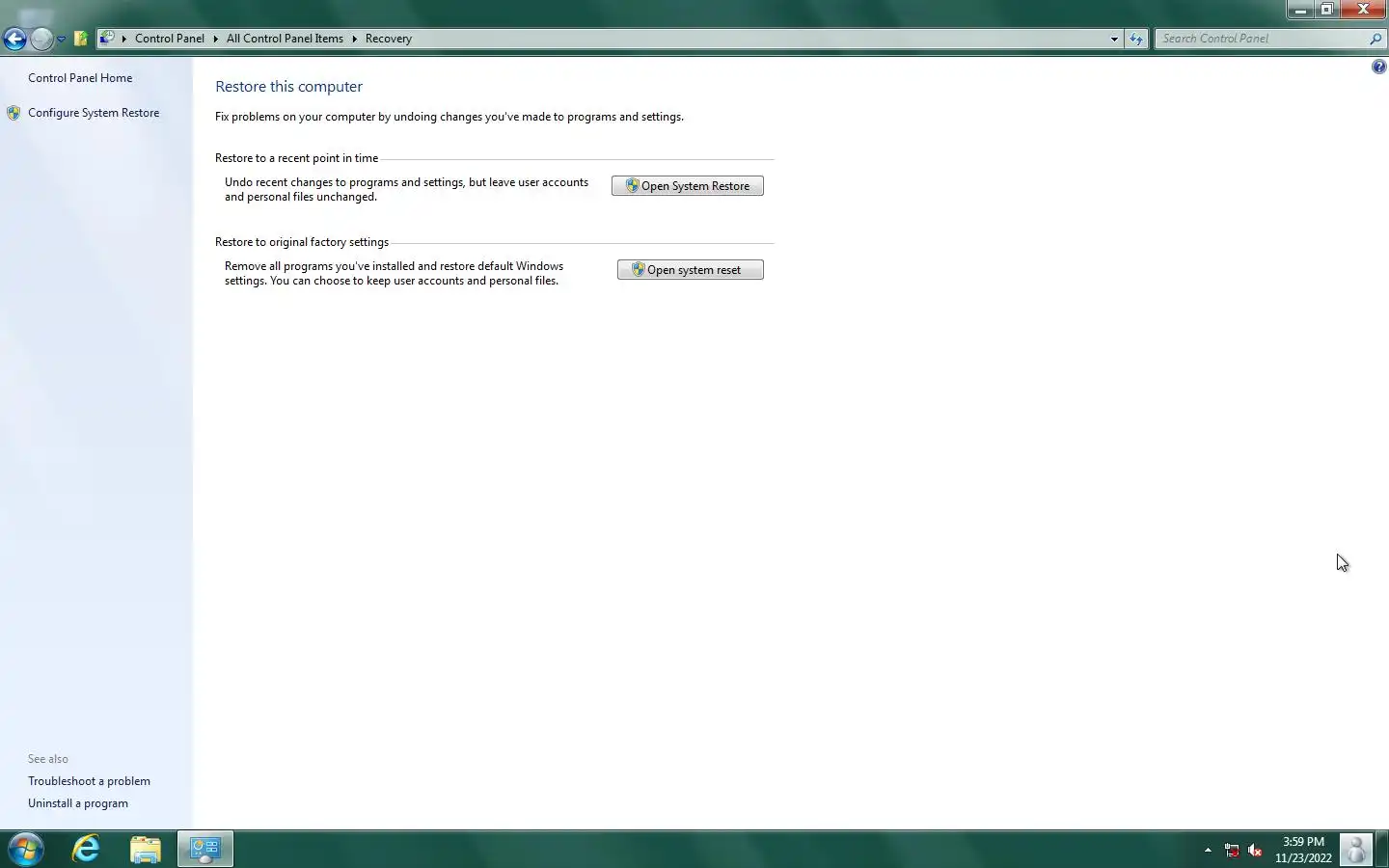This screenshot has height=868, width=1389.
Task: Restore down the Recovery window
Action: click(1327, 10)
